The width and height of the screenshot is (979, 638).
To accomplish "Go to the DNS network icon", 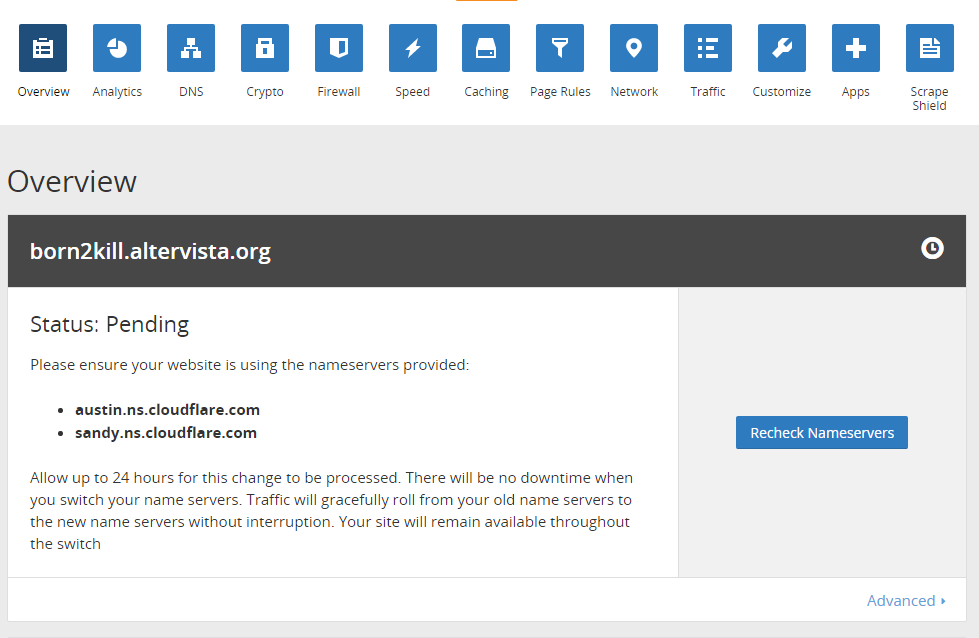I will tap(191, 48).
